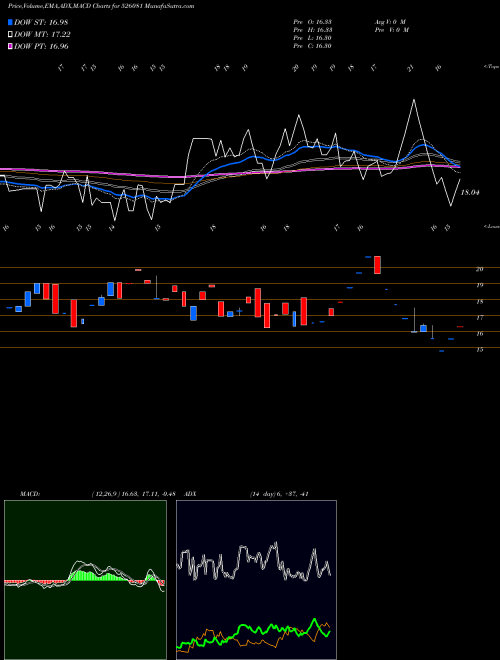Click the MACD (12,26,9) values text

pos(133,494)
